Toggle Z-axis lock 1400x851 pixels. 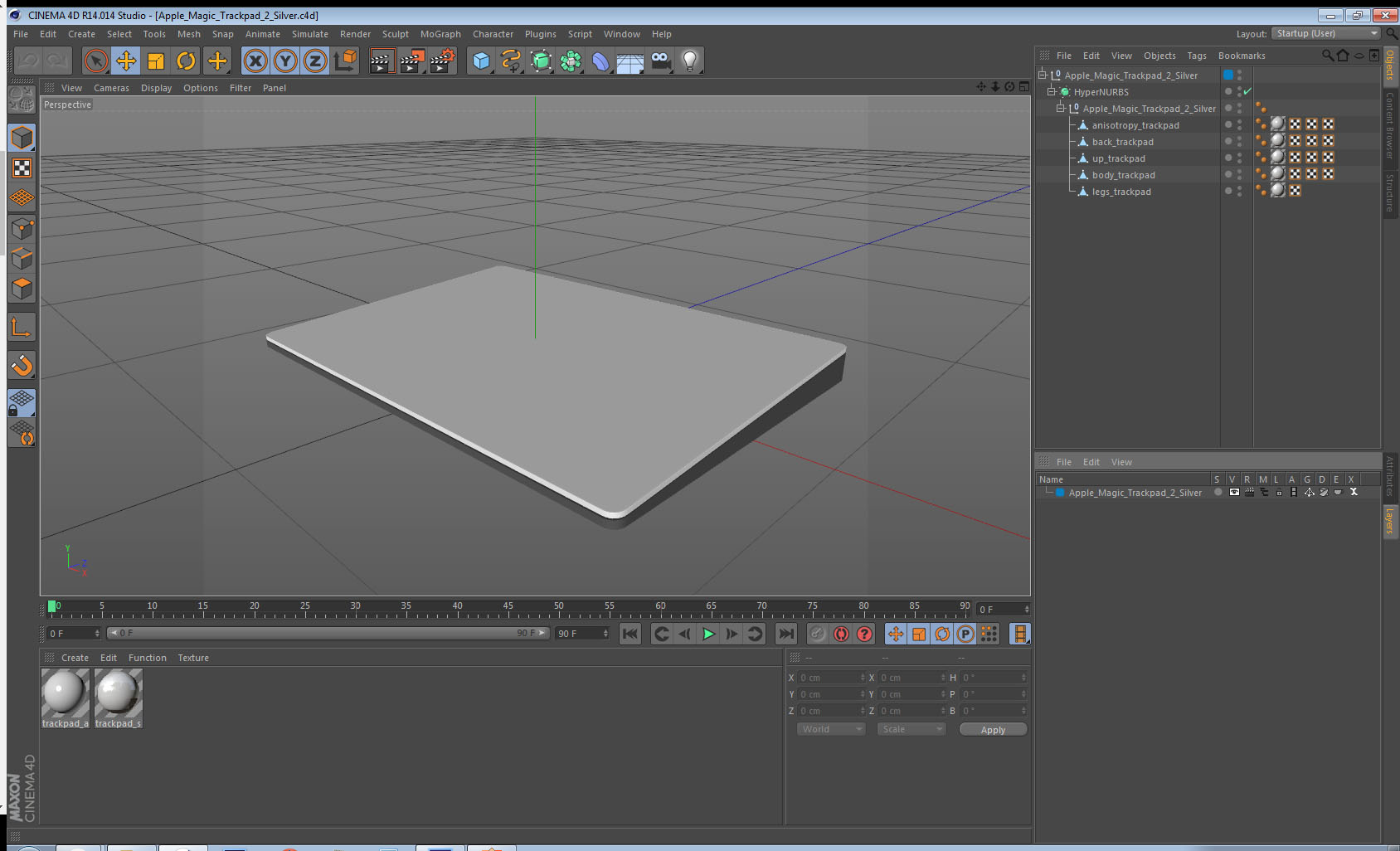pos(315,61)
